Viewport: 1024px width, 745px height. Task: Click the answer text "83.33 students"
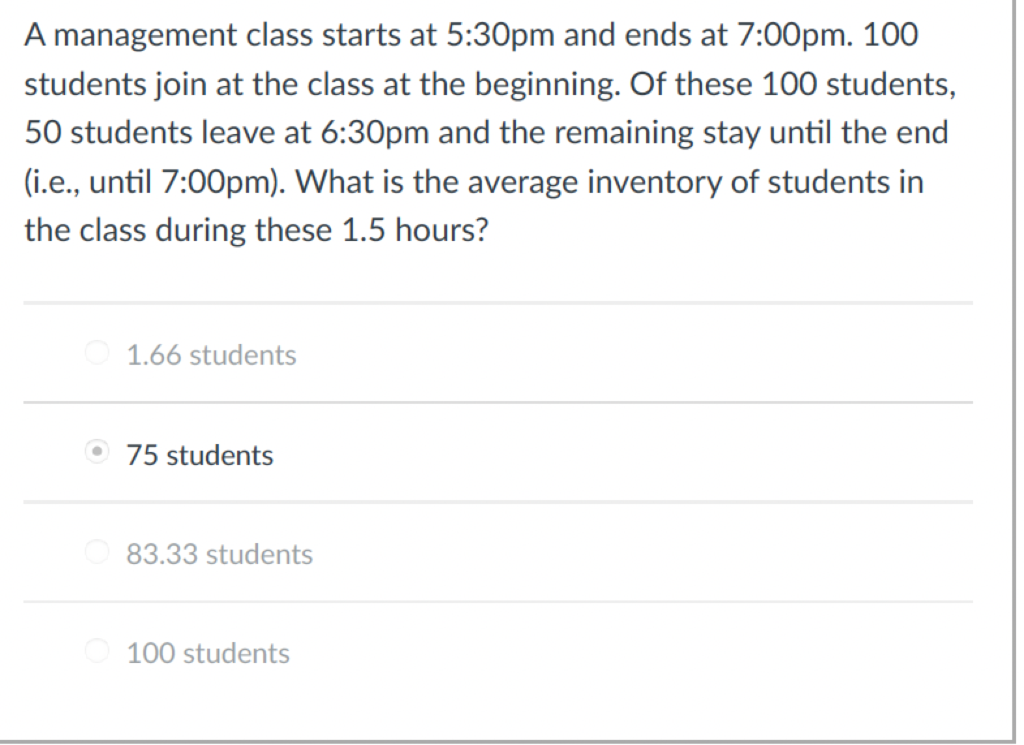[x=218, y=553]
